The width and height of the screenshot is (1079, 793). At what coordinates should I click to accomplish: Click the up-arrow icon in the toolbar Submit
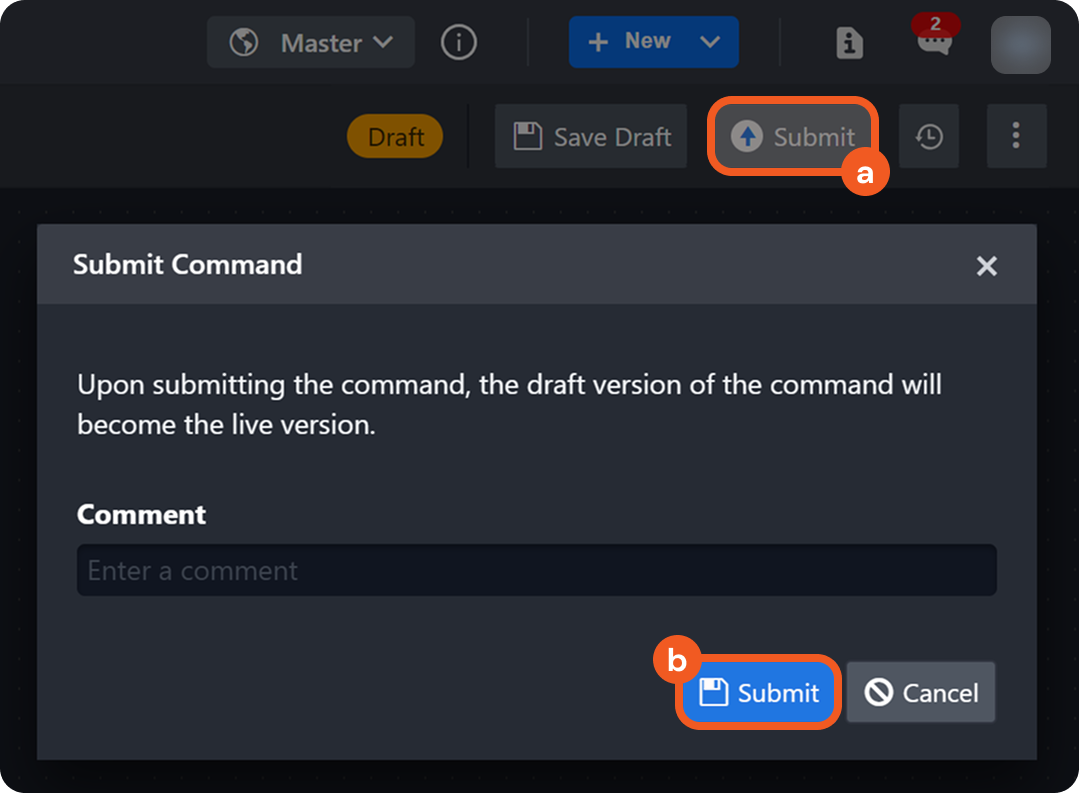click(x=746, y=136)
